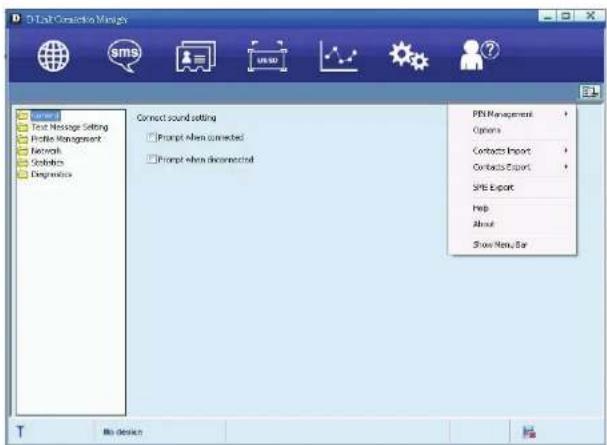Click the folder icon beside Profile Management
Image resolution: width=607 pixels, height=445 pixels.
coord(23,139)
